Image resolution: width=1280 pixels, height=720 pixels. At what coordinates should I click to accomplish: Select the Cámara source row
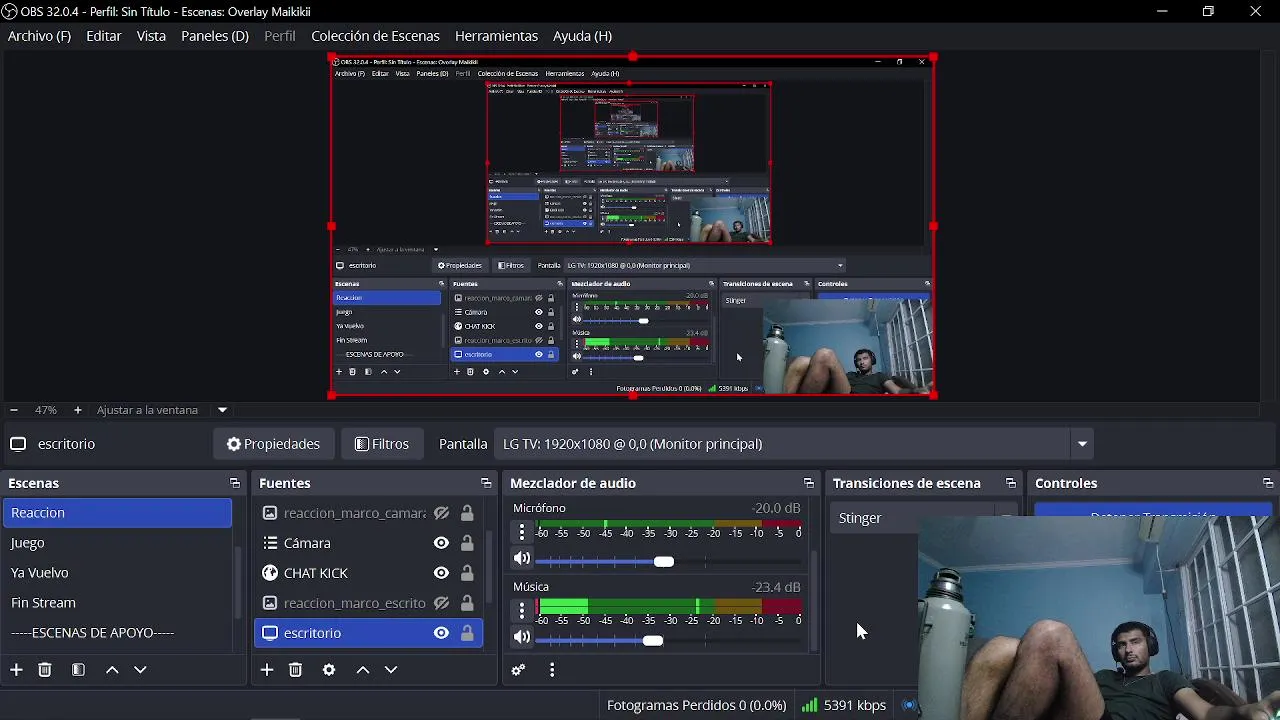pyautogui.click(x=368, y=543)
